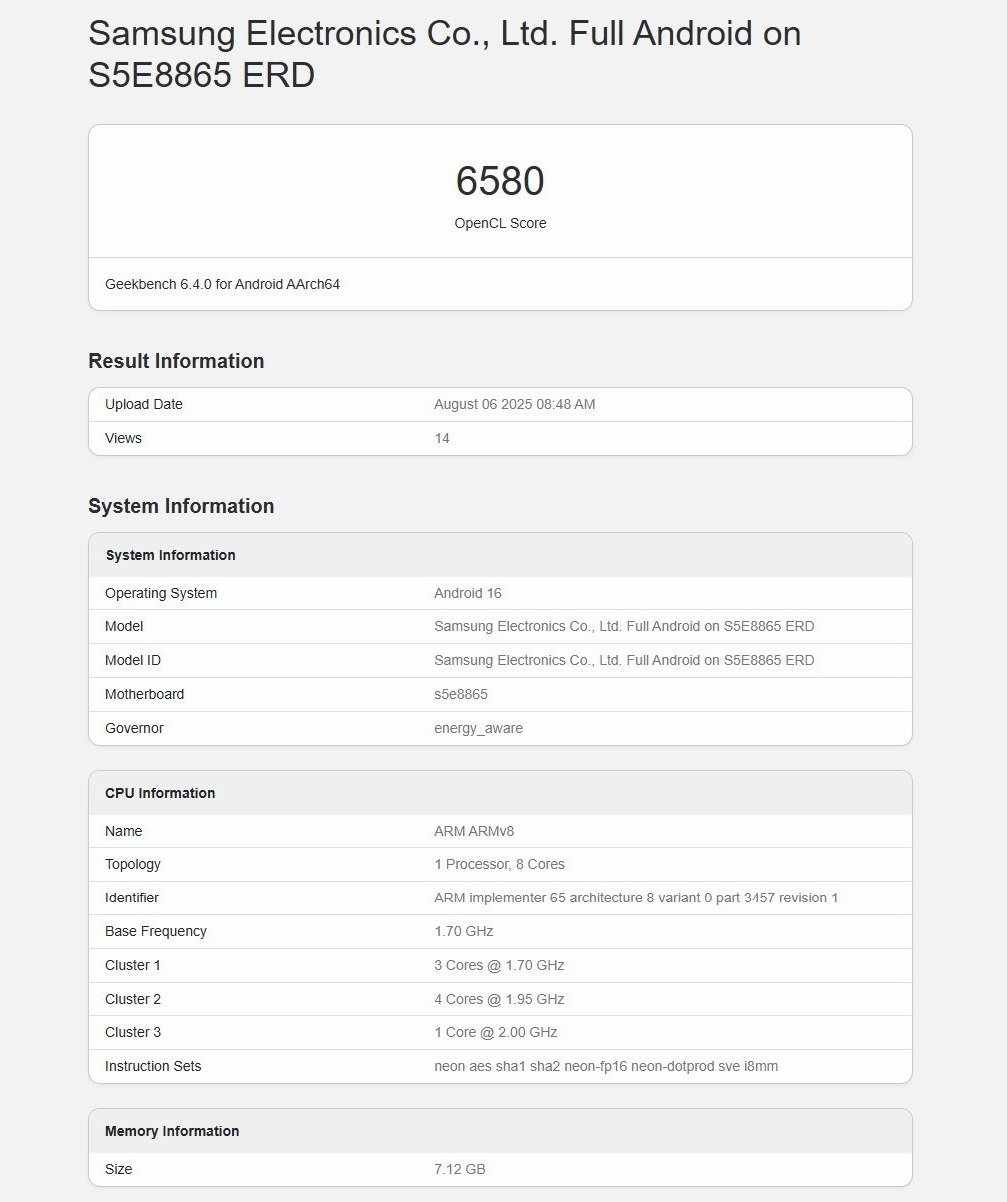Click the Model ID label
The height and width of the screenshot is (1202, 1007).
click(133, 660)
